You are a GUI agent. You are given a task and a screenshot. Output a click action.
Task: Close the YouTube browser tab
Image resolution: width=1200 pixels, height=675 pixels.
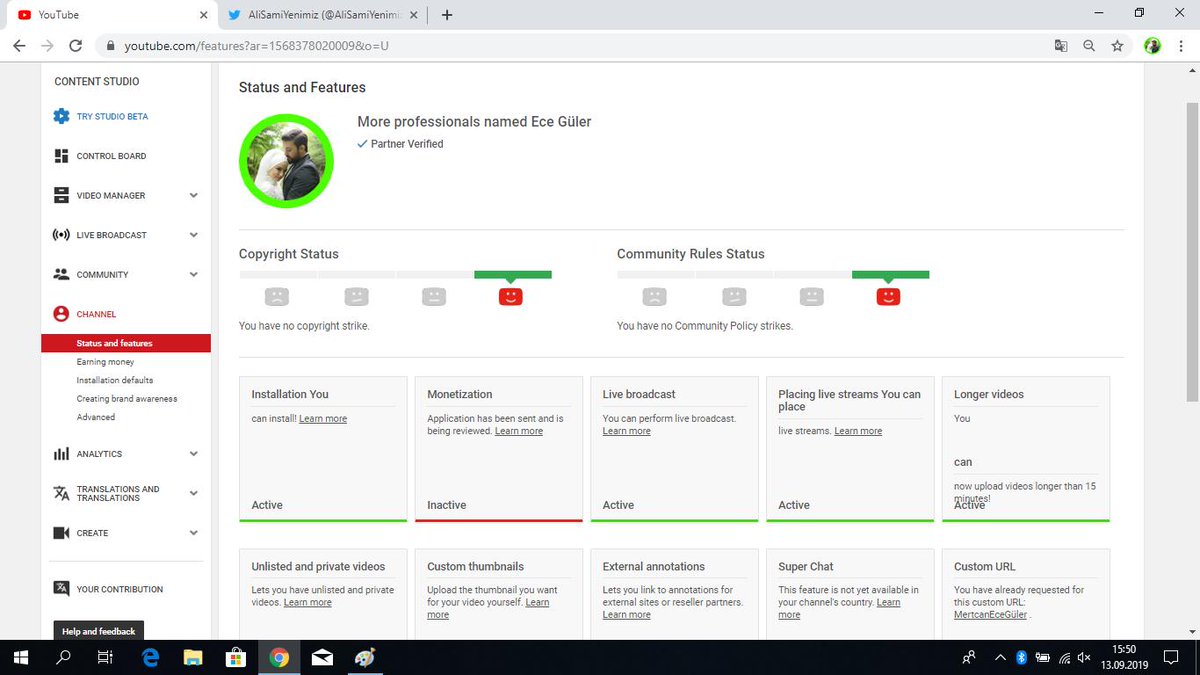point(203,15)
